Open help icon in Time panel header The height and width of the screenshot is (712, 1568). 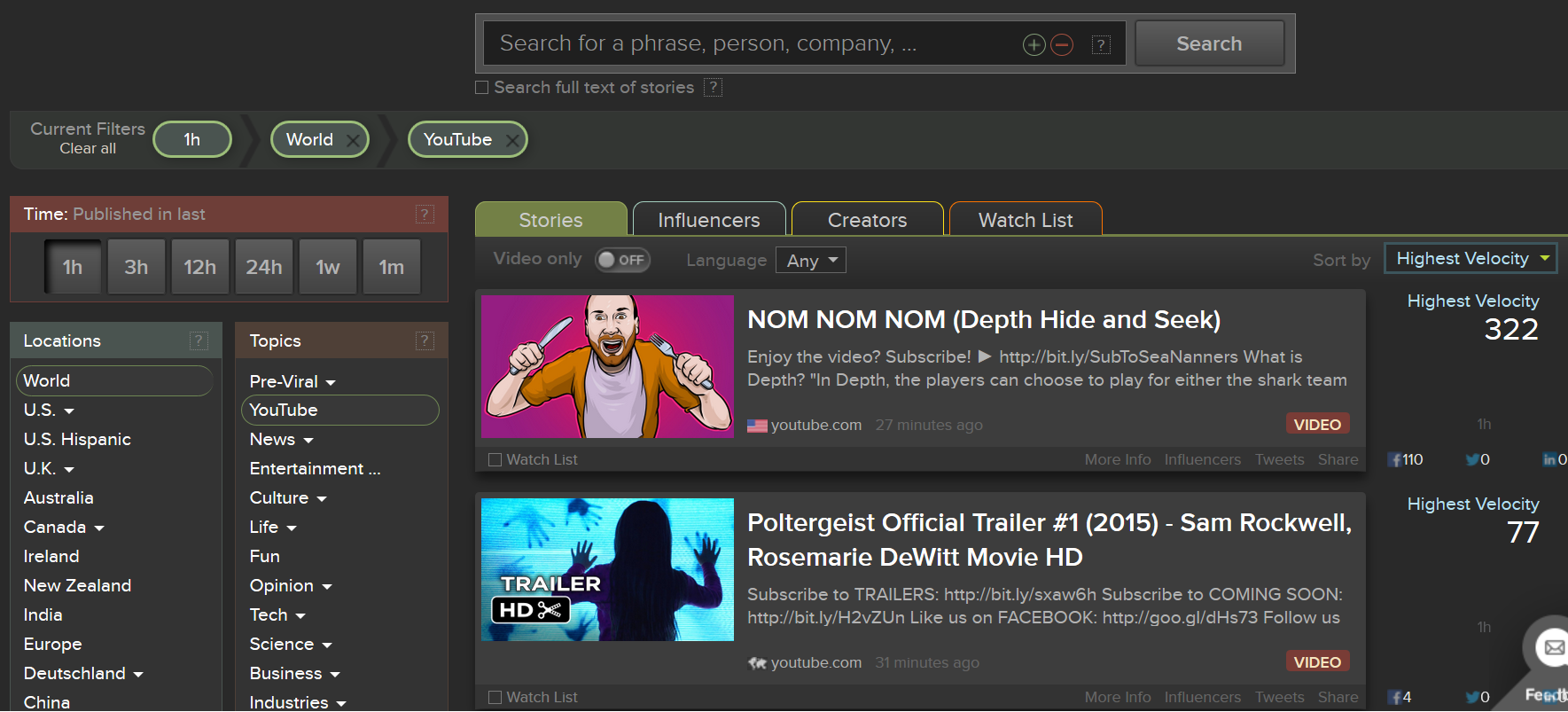425,214
